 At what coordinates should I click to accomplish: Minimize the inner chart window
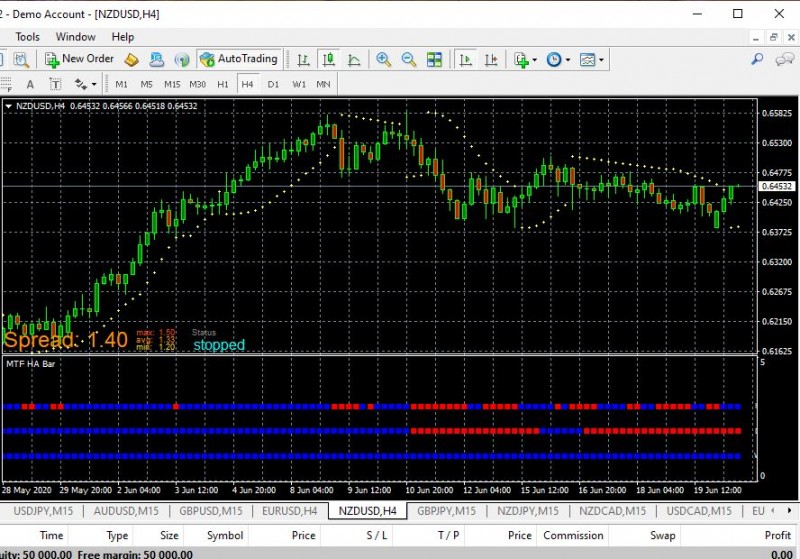[x=756, y=37]
